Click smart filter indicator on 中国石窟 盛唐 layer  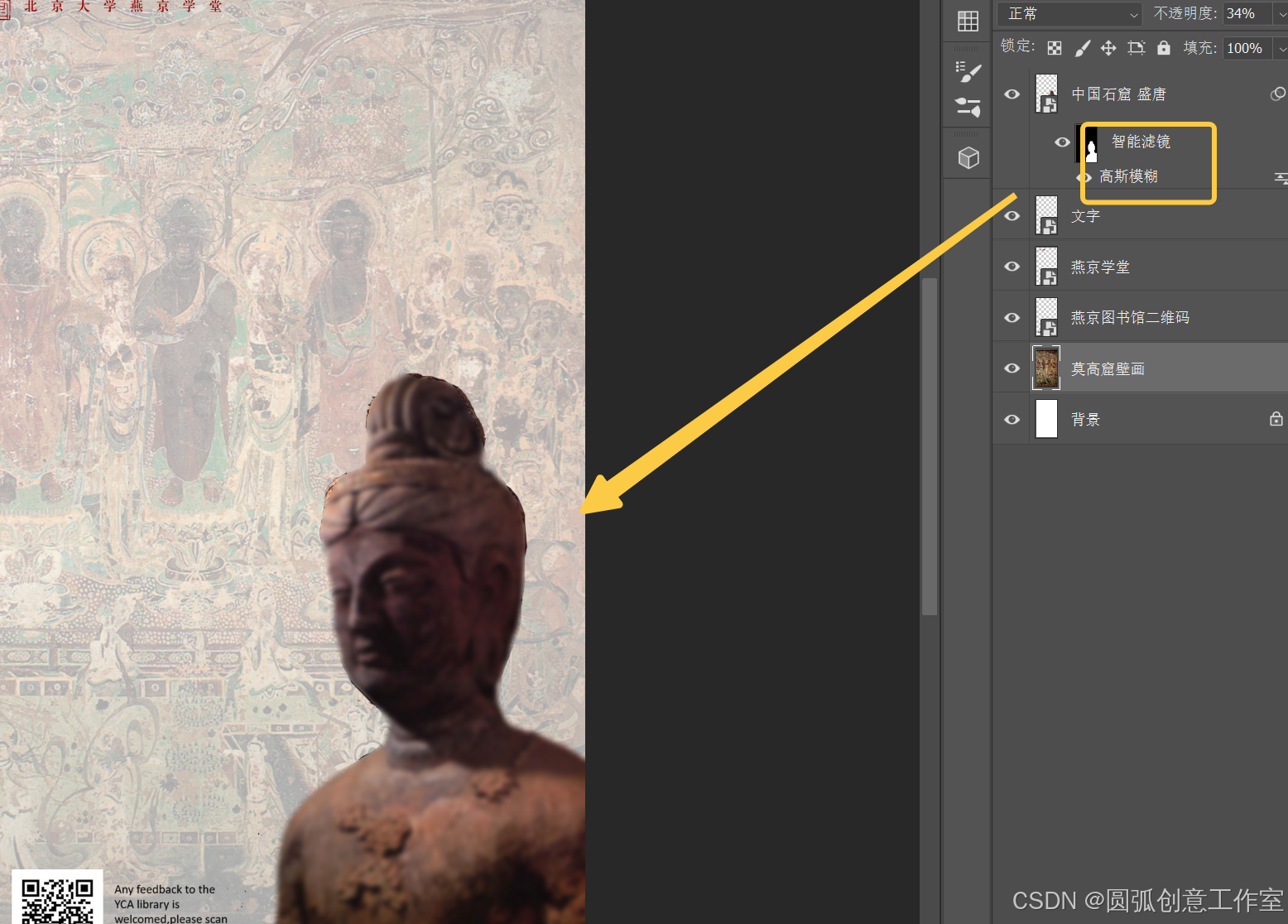[x=1278, y=94]
